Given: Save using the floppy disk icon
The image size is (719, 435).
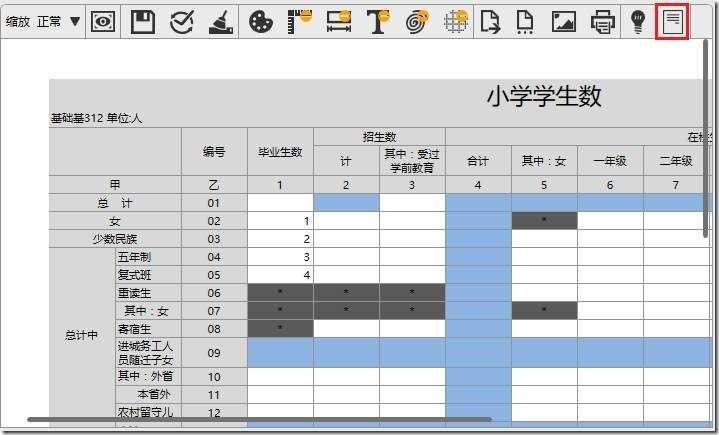Looking at the screenshot, I should pos(143,22).
